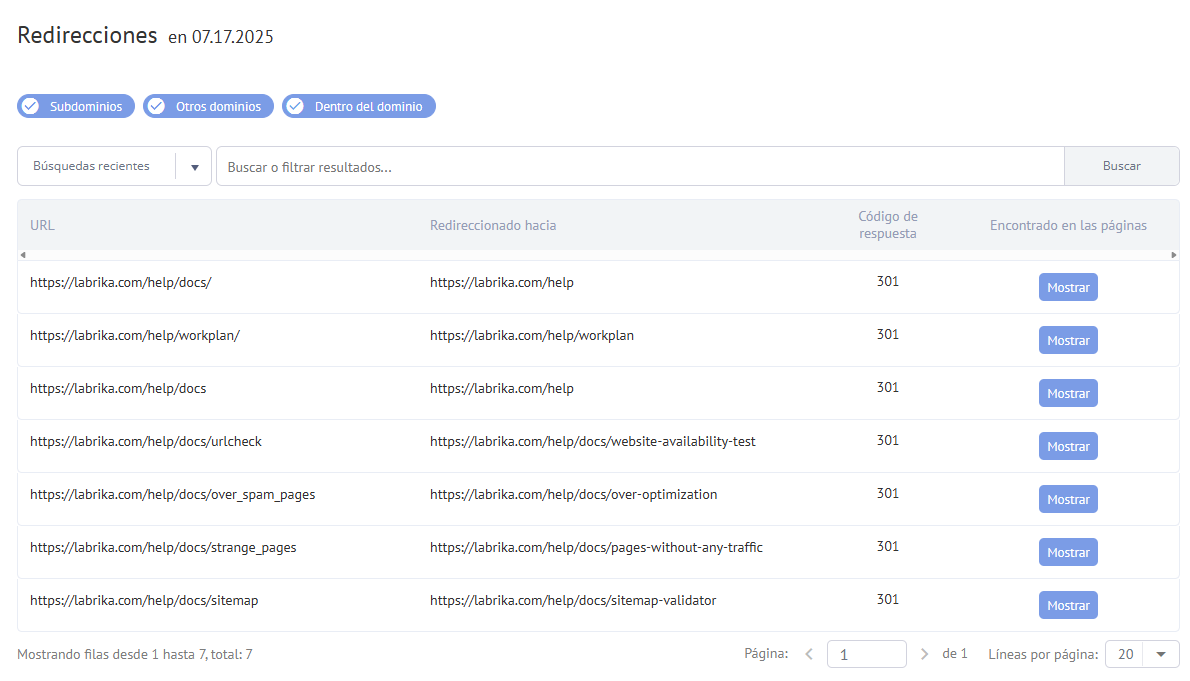
Task: Go to previous page arrow
Action: [809, 654]
